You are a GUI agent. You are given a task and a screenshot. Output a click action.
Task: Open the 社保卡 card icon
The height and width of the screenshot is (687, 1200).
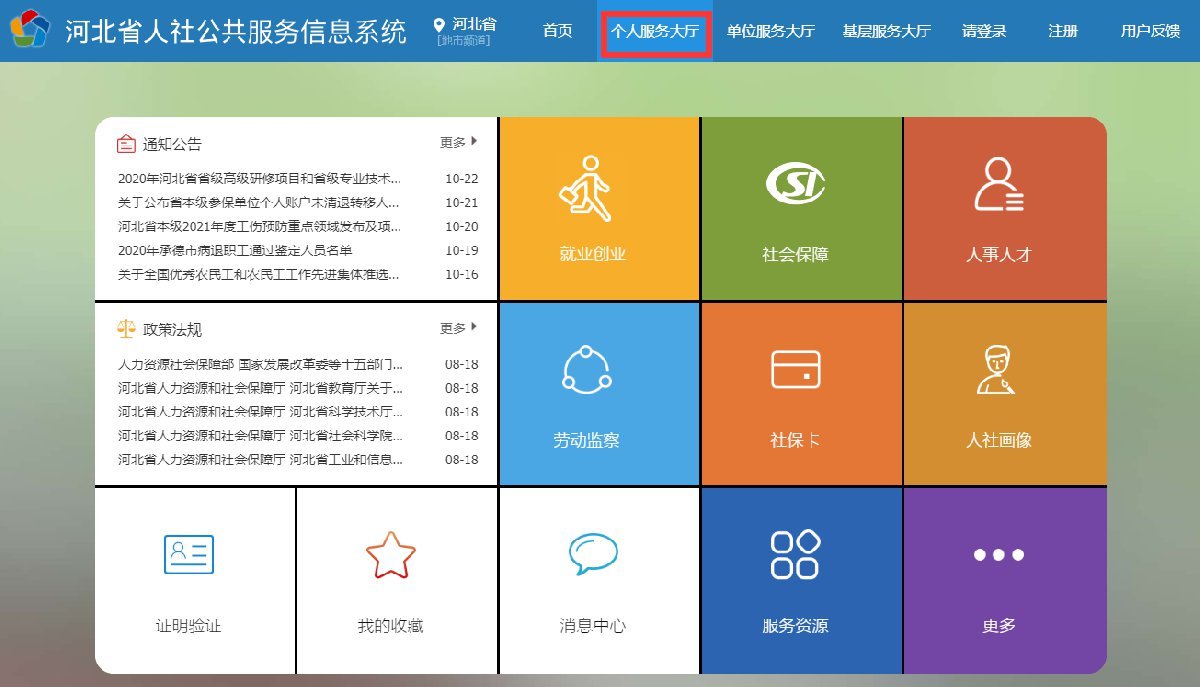(x=795, y=369)
